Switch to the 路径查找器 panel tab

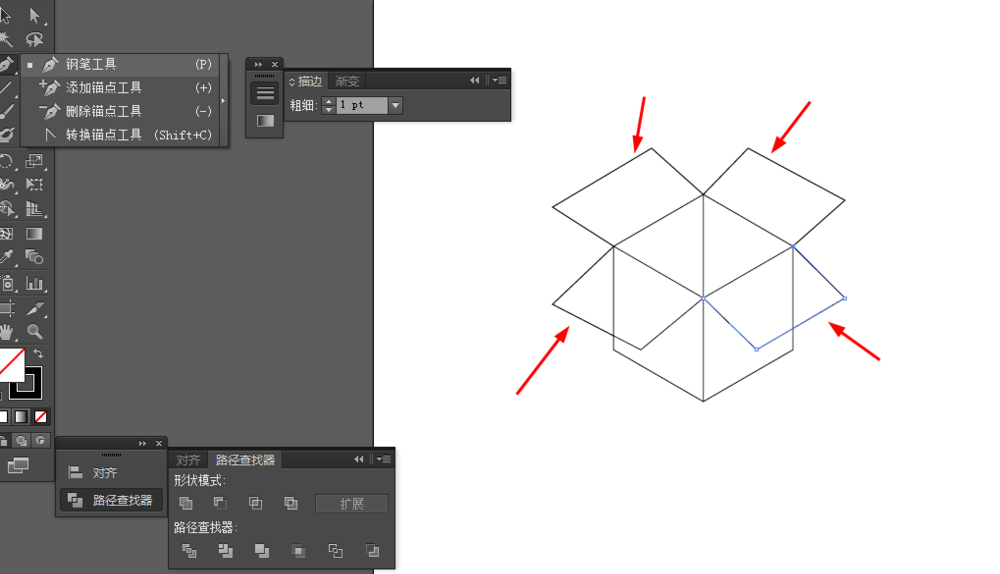pos(245,460)
